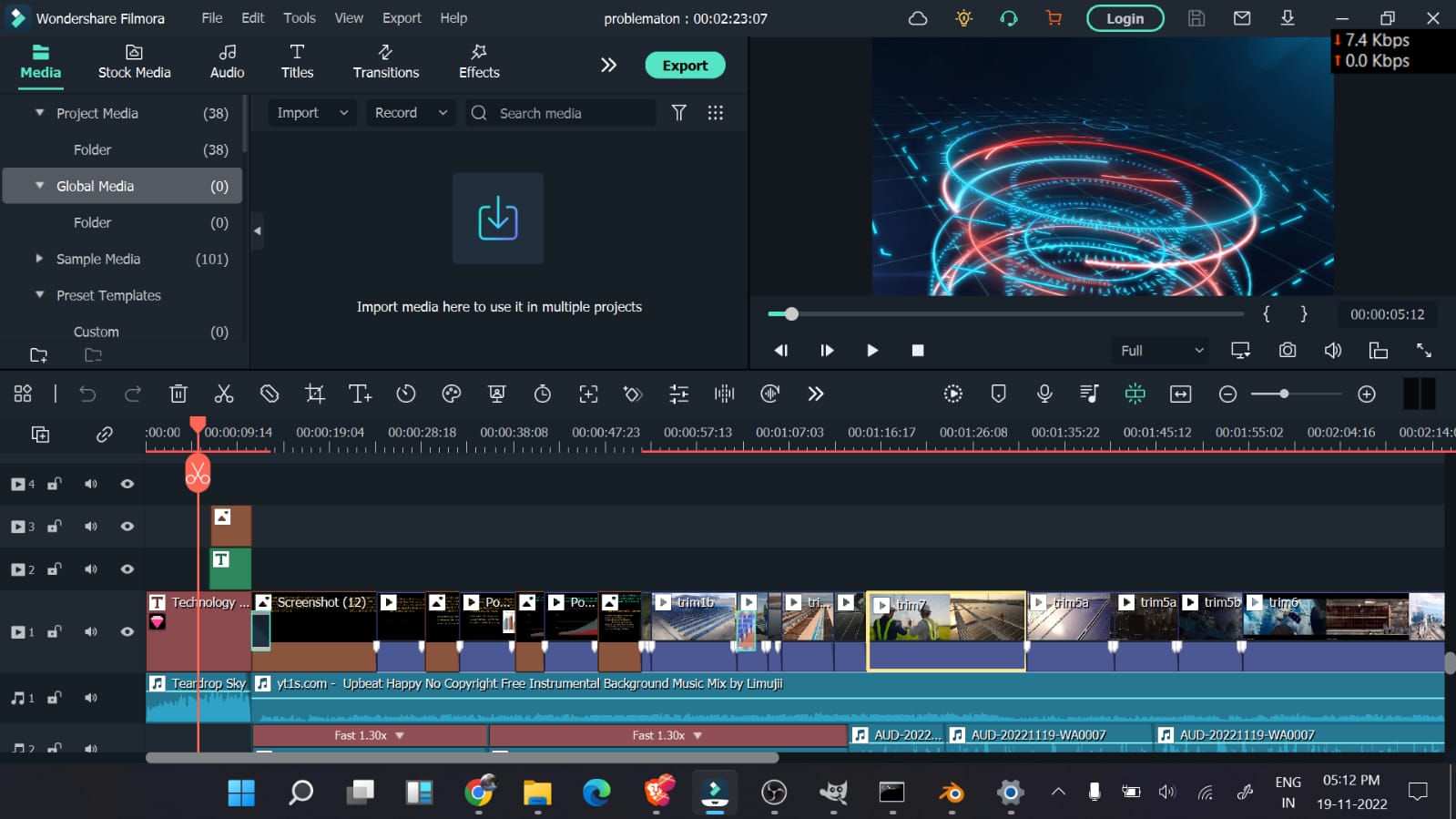Click the Zoom to Fit timeline icon
Screen dimensions: 1456x819
(x=1181, y=394)
